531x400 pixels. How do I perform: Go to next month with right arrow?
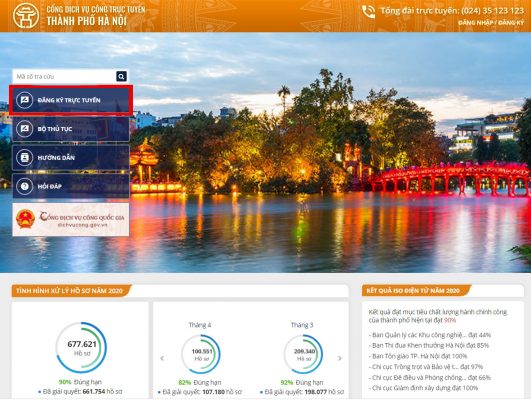[340, 358]
